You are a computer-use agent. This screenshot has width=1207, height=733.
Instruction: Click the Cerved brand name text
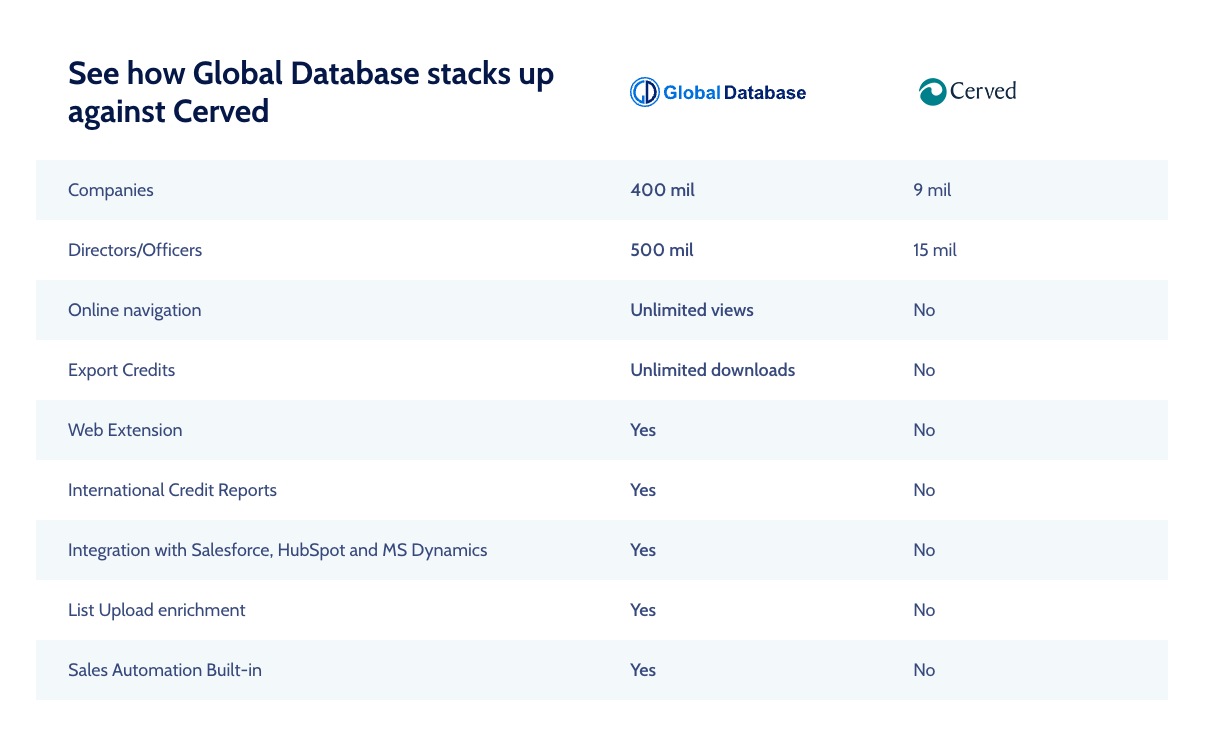(982, 91)
